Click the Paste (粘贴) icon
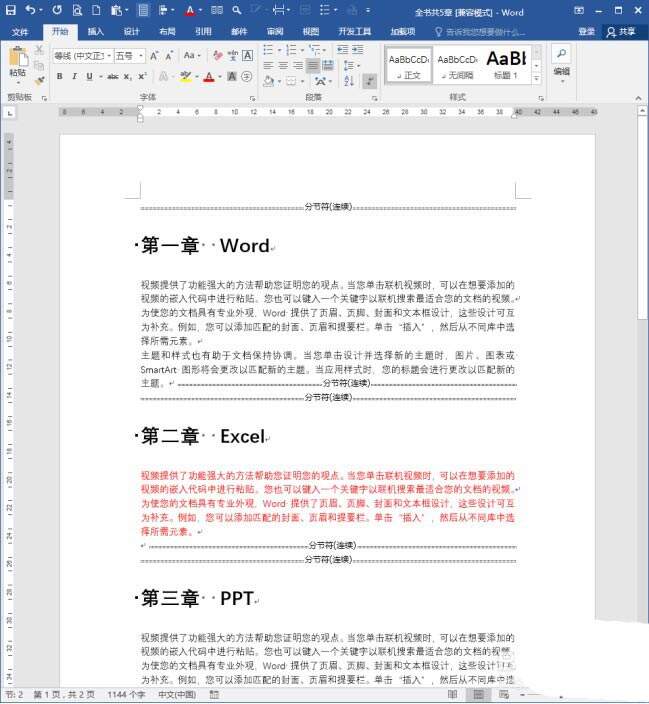Image resolution: width=649 pixels, height=704 pixels. (17, 60)
